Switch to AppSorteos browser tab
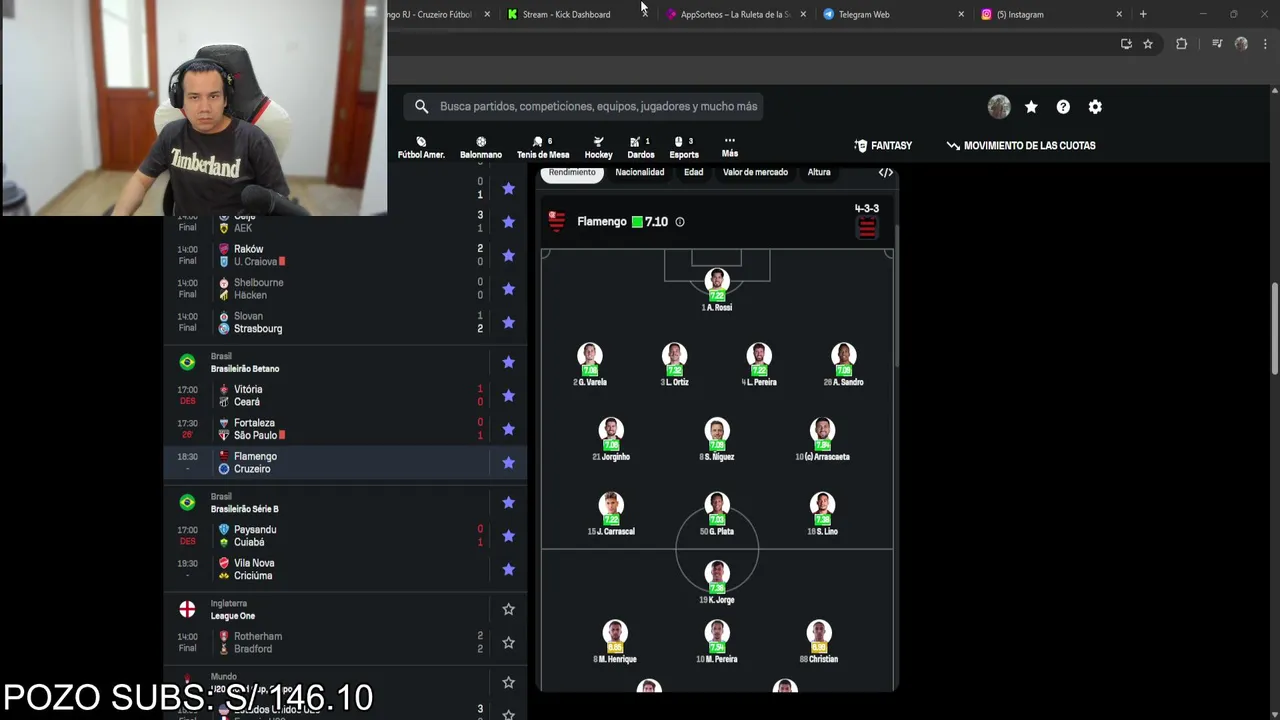The image size is (1280, 720). [735, 14]
